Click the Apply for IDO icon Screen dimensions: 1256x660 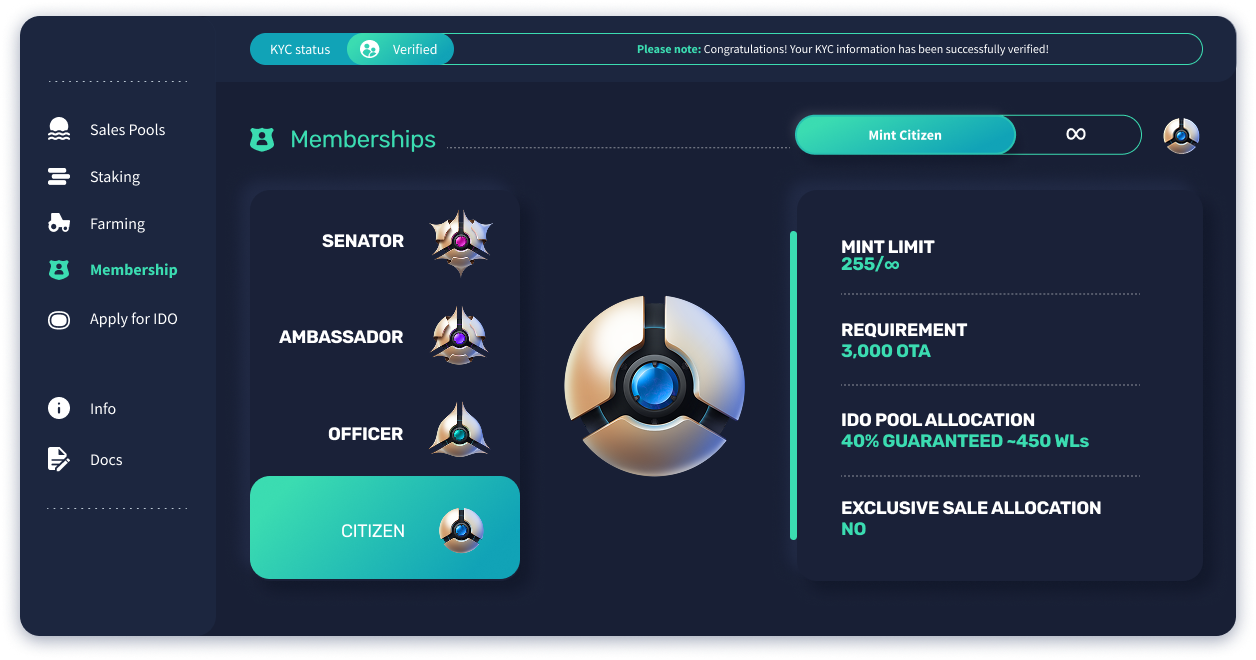(59, 320)
